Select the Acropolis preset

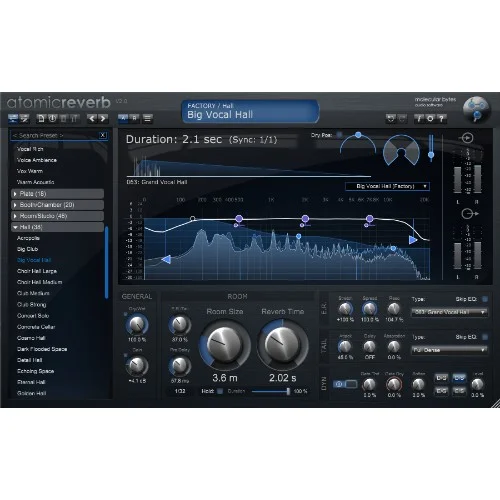pos(28,238)
